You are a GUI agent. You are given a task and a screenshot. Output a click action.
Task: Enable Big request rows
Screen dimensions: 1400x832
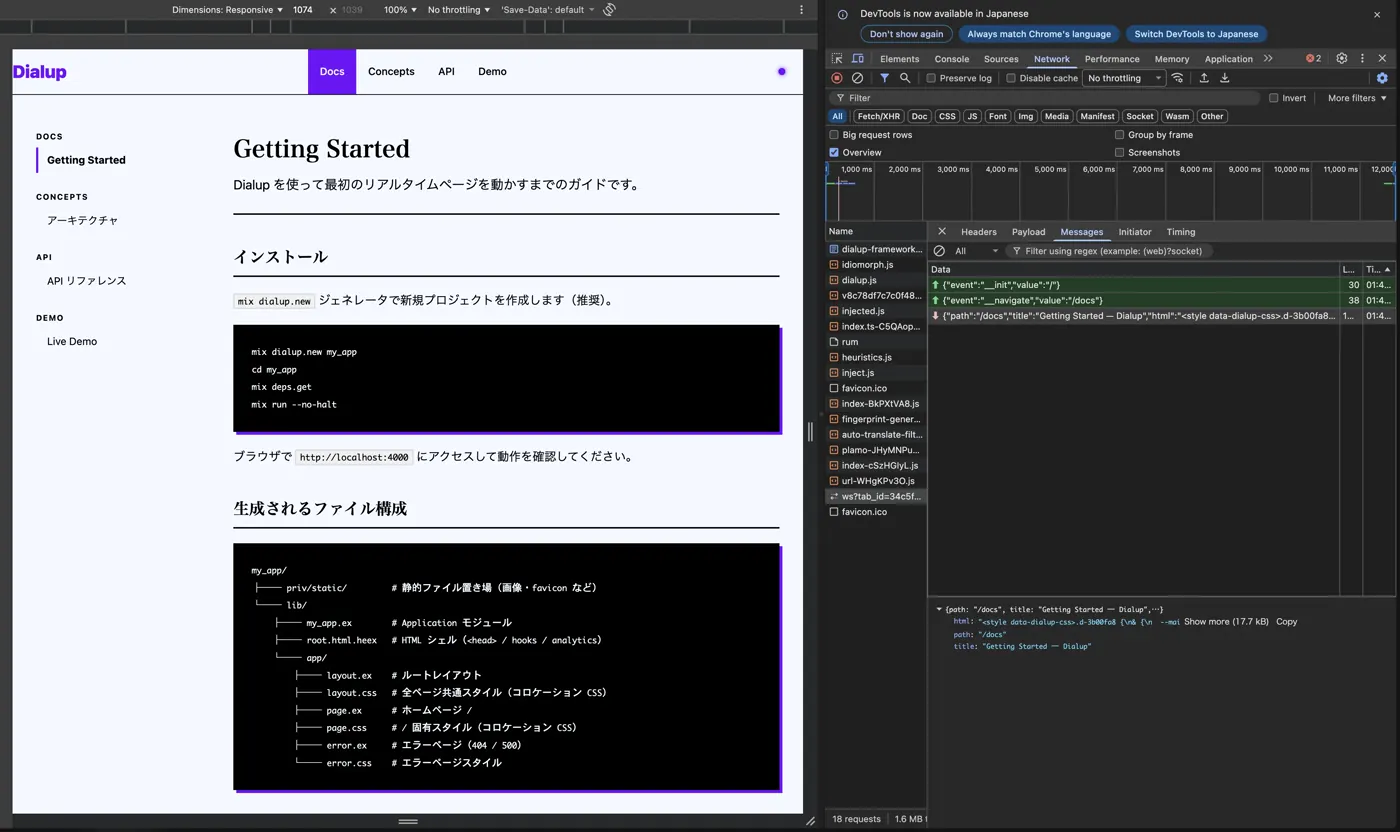(x=834, y=135)
